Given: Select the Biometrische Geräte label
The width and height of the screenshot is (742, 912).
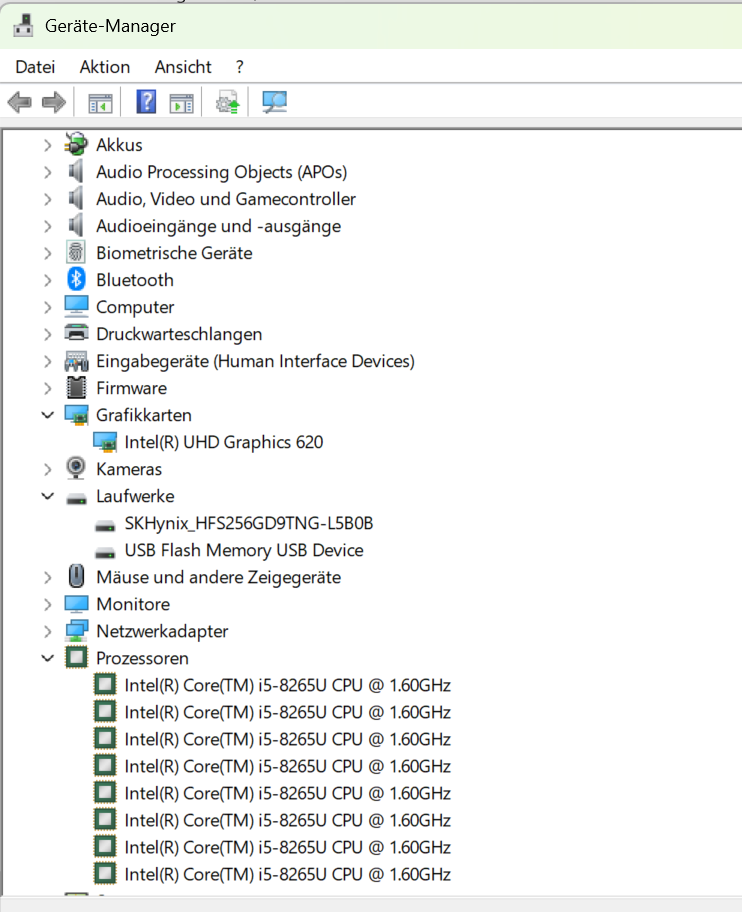Looking at the screenshot, I should click(x=174, y=253).
